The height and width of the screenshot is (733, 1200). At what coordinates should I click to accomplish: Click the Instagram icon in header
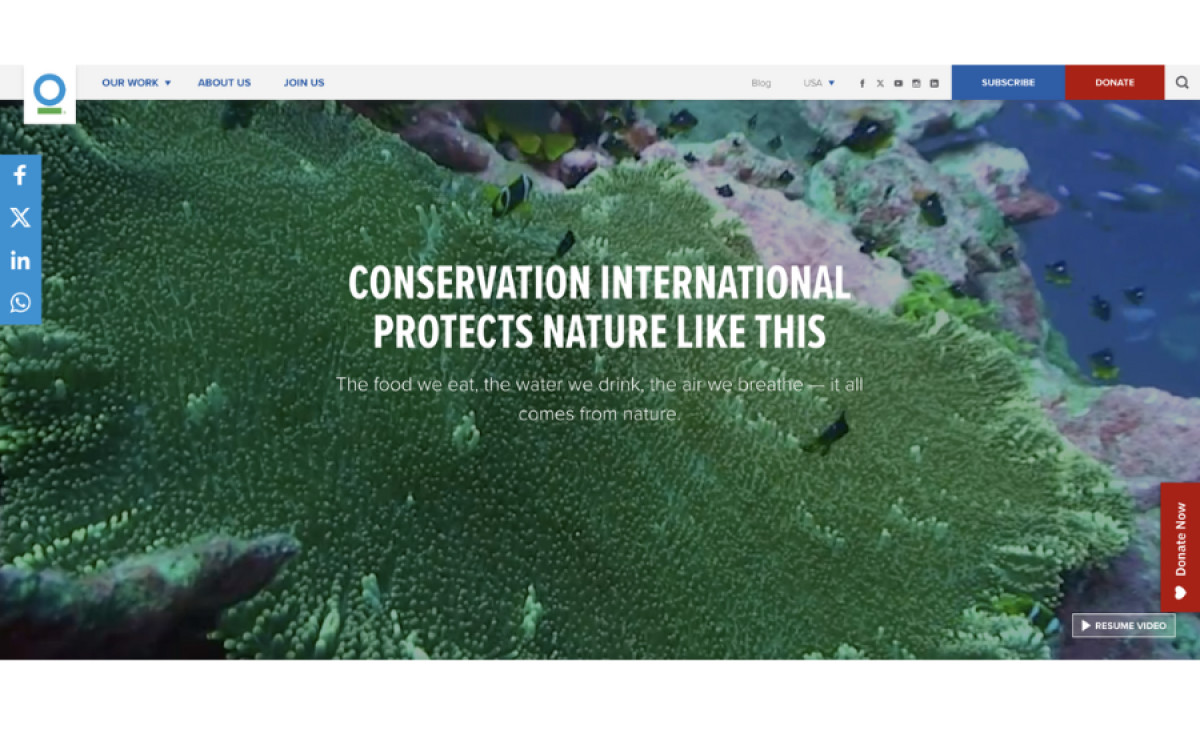[x=916, y=83]
